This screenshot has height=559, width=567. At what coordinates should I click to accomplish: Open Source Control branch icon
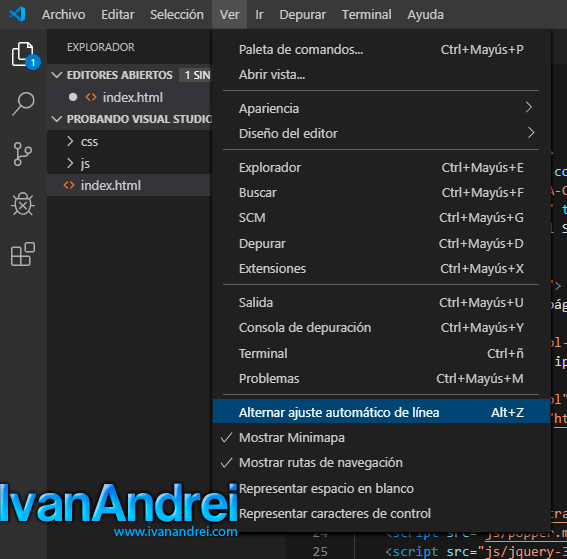(23, 154)
